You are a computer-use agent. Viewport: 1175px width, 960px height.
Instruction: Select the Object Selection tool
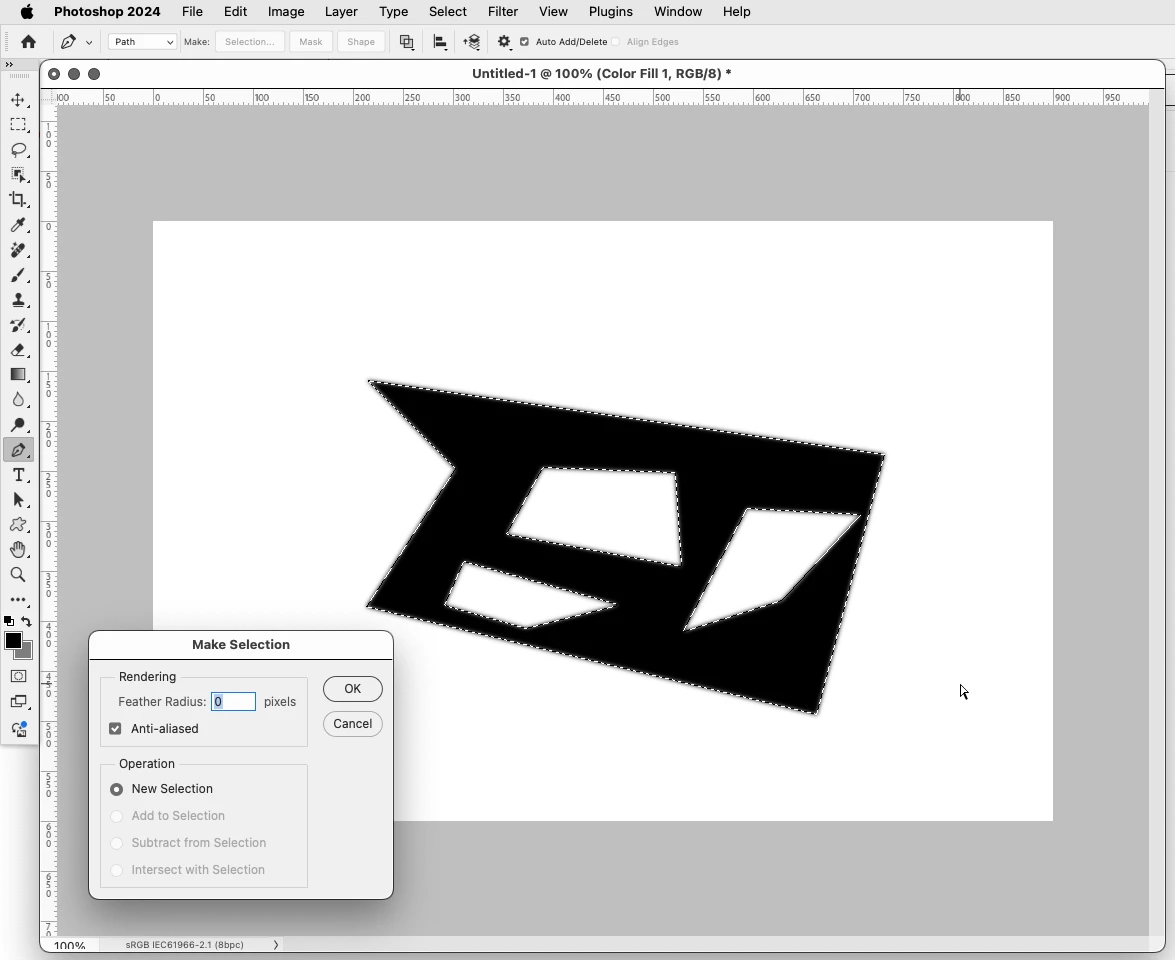coord(18,175)
